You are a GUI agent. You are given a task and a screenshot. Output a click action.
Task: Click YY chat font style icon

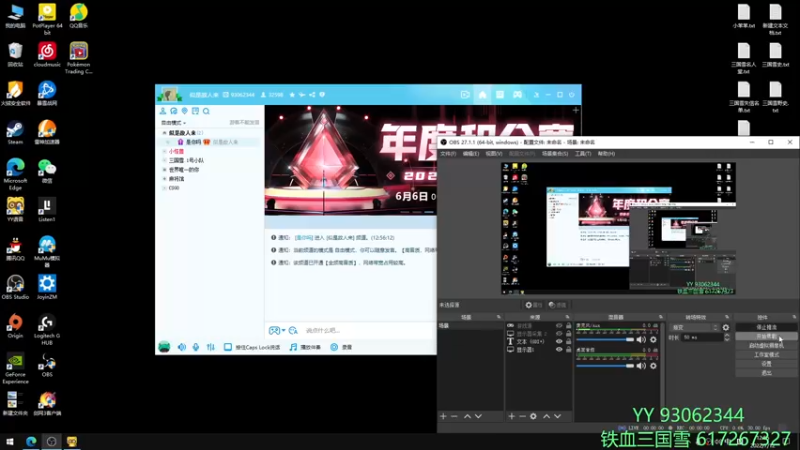[293, 331]
